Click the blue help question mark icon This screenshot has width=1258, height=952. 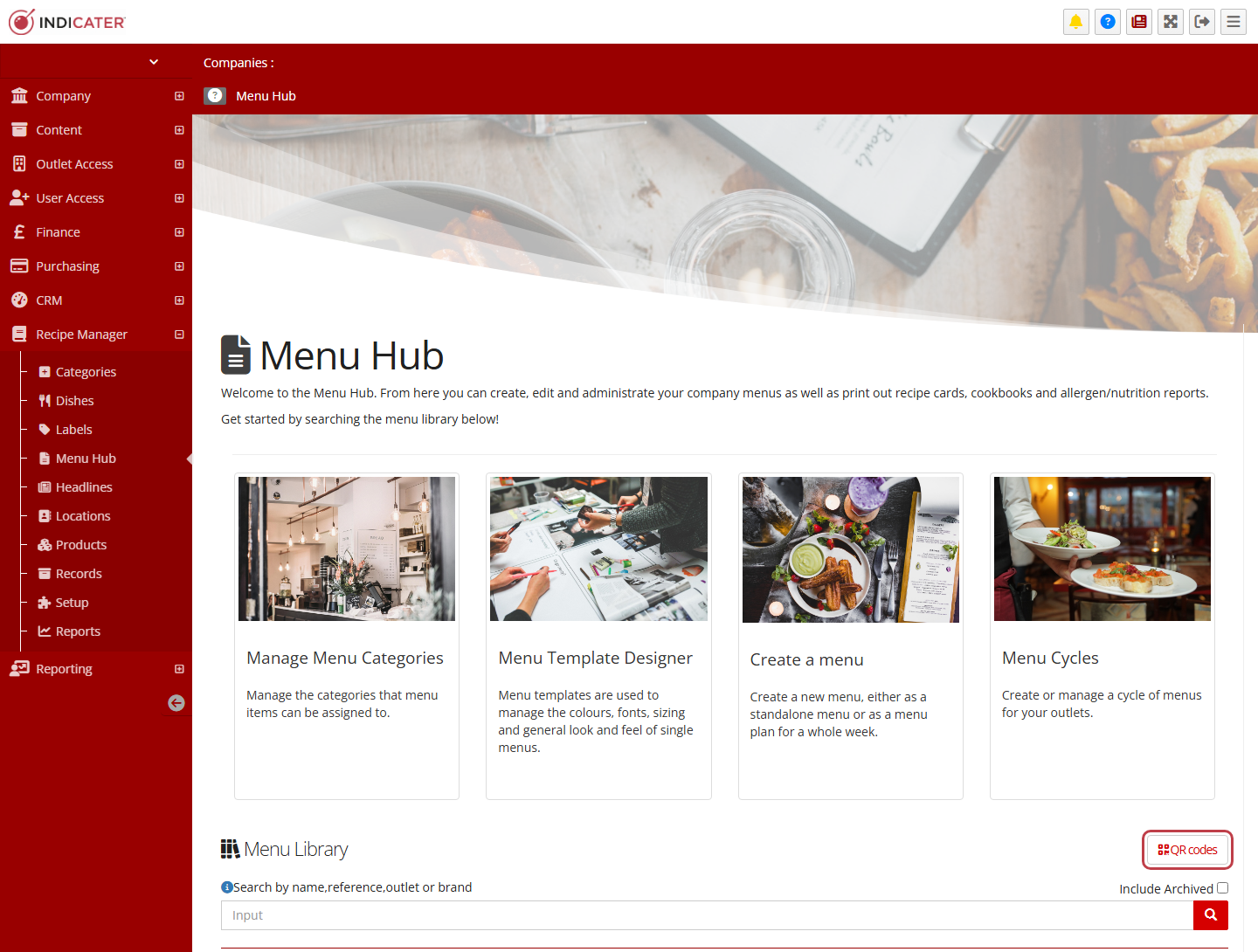1108,22
